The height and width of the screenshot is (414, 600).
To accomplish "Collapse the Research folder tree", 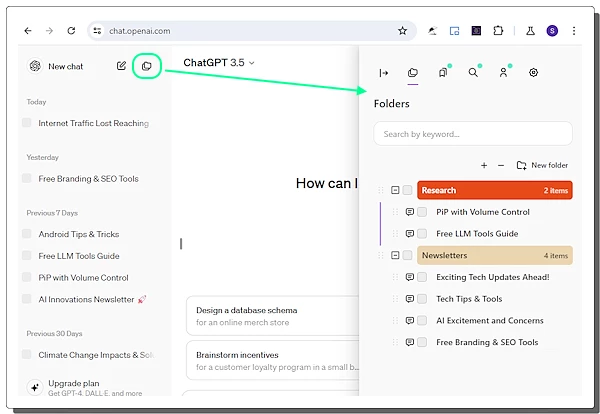I will [395, 190].
